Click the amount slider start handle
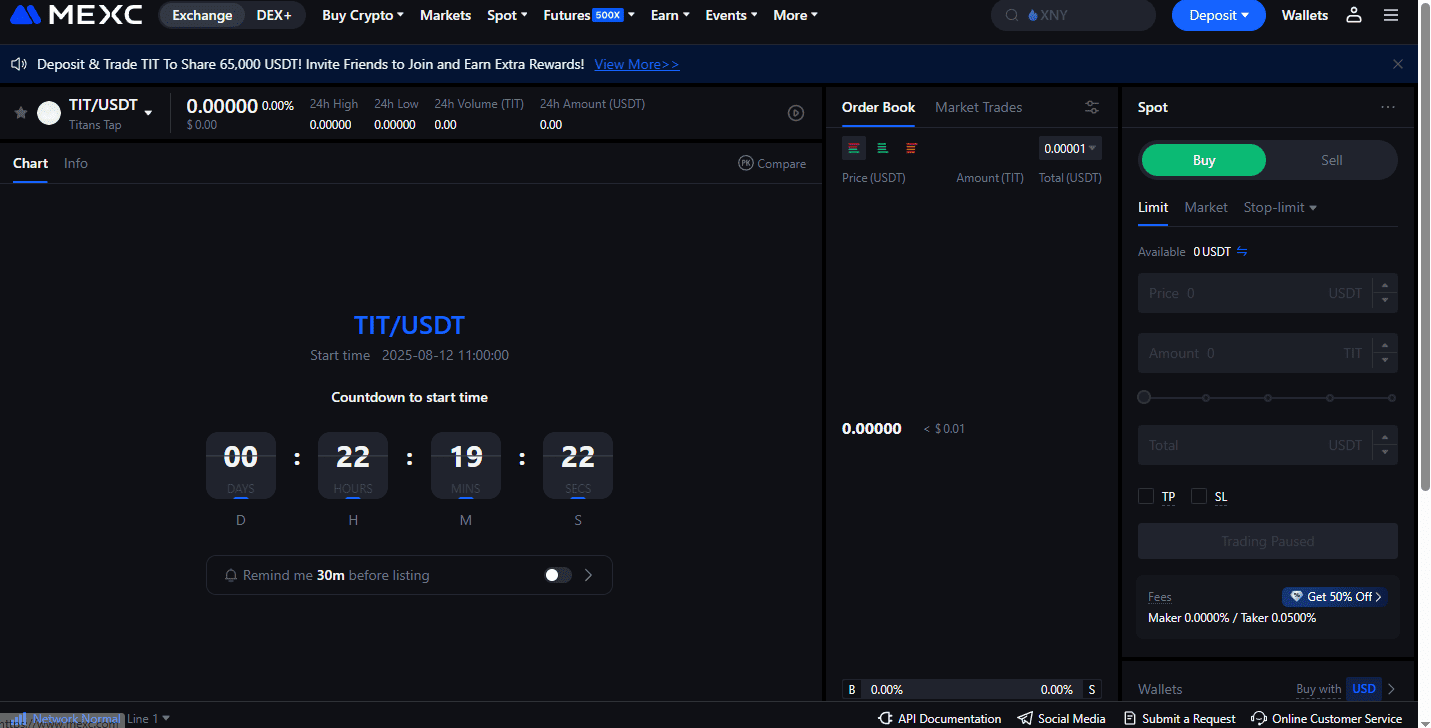The image size is (1431, 728). pyautogui.click(x=1144, y=397)
